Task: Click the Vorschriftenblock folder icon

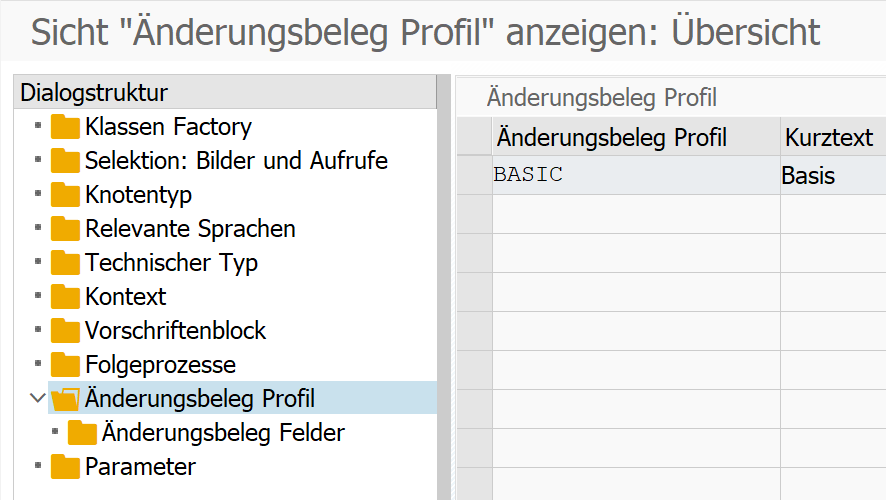Action: [x=66, y=331]
